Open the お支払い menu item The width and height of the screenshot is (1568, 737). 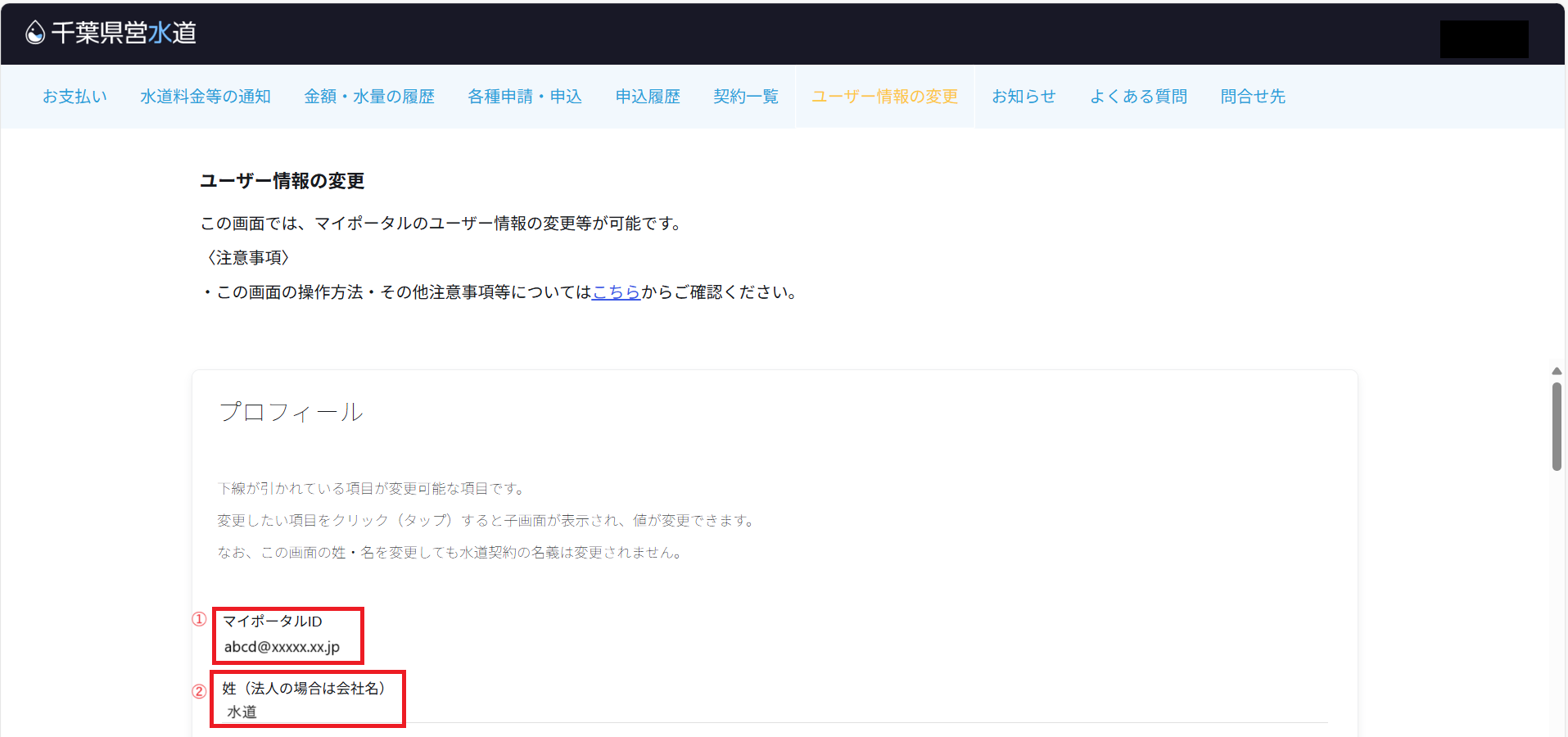pyautogui.click(x=75, y=97)
